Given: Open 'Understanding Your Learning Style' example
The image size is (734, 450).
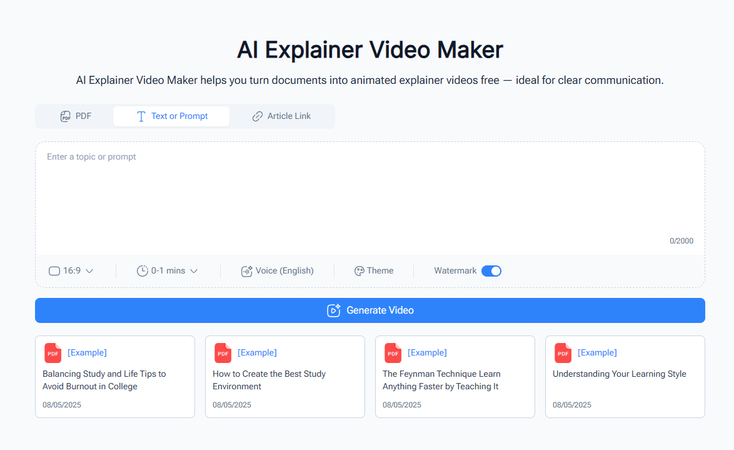Looking at the screenshot, I should point(625,376).
